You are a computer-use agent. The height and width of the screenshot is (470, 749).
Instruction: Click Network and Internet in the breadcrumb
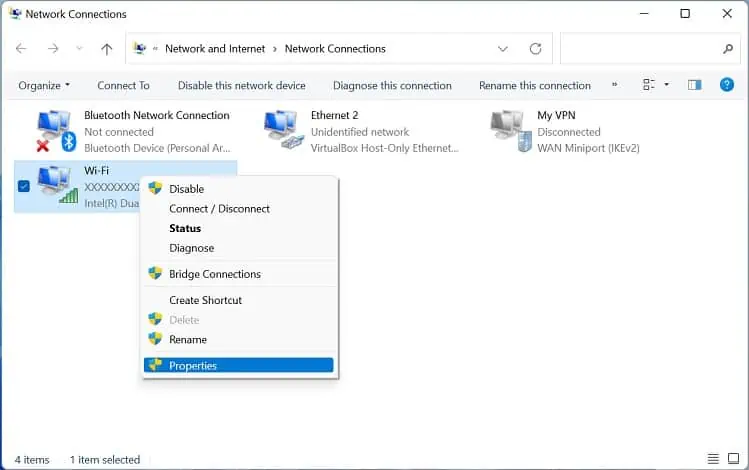(215, 49)
